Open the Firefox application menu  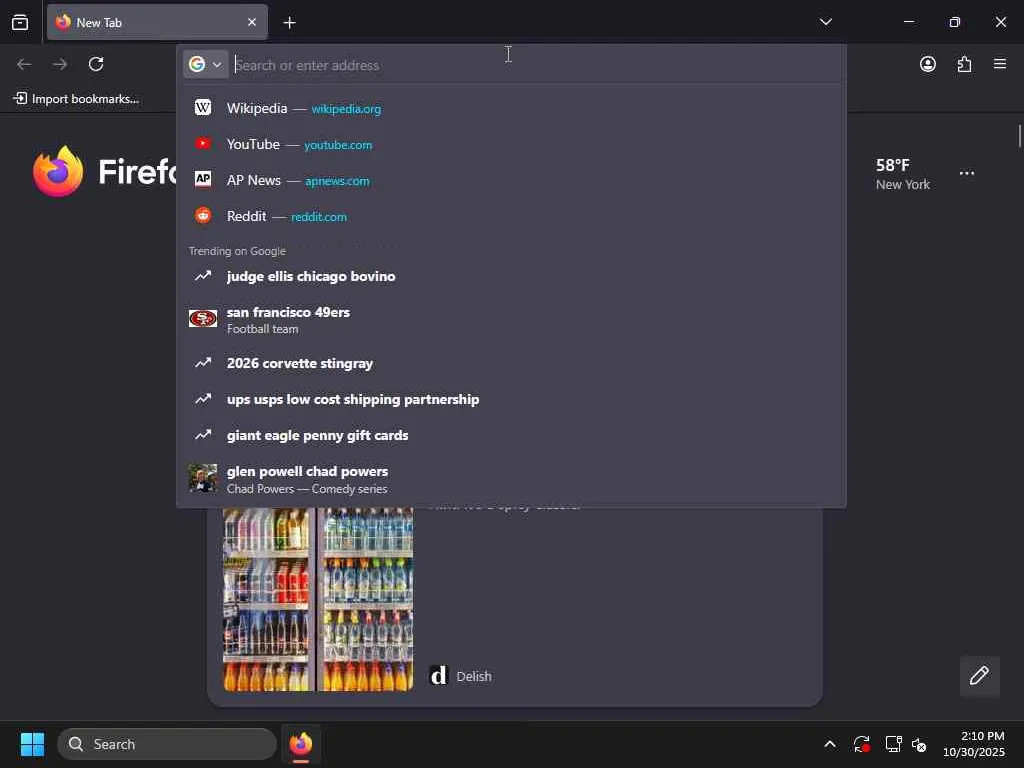point(1000,64)
